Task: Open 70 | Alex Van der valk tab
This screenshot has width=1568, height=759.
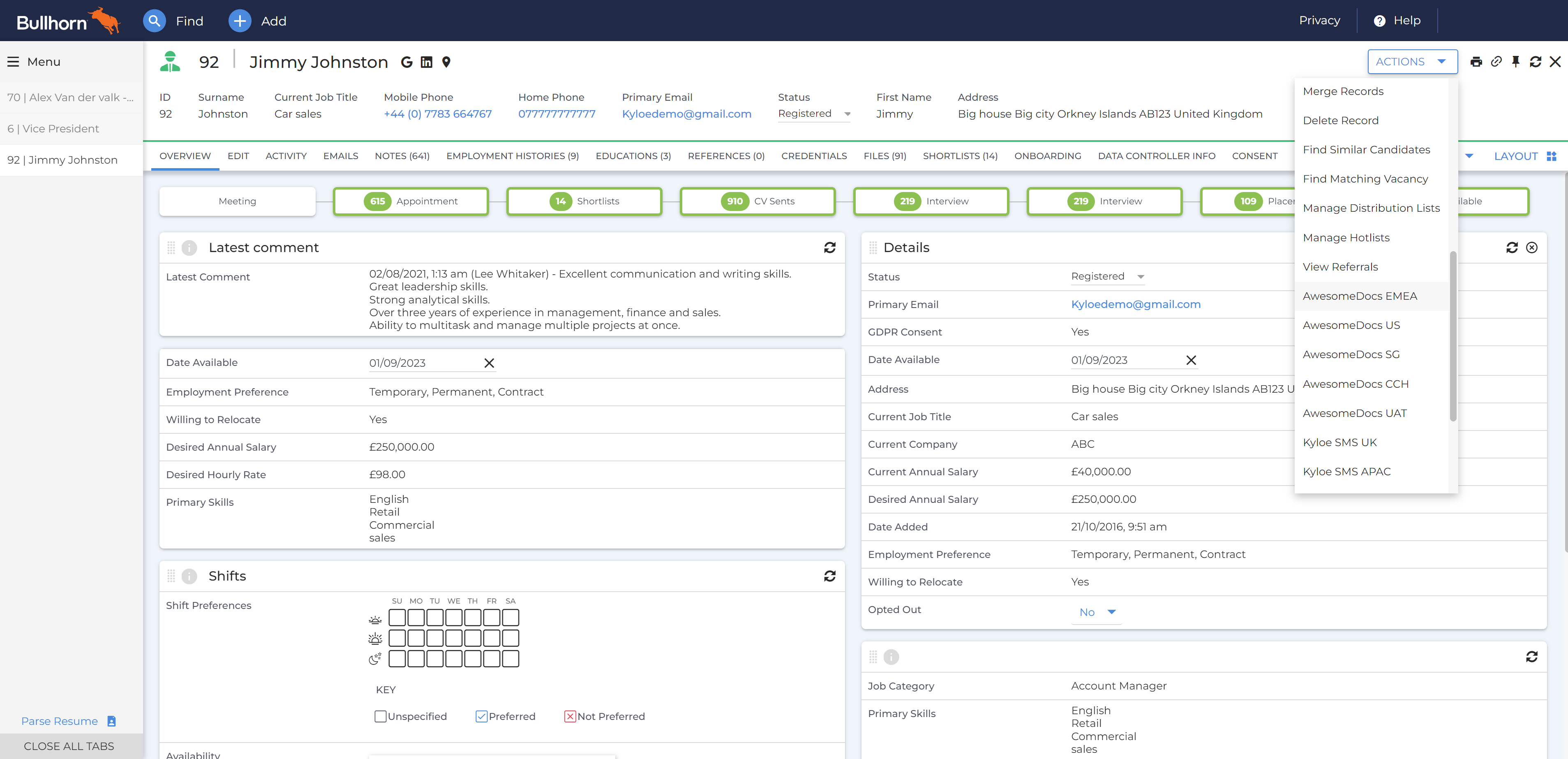Action: (x=71, y=97)
